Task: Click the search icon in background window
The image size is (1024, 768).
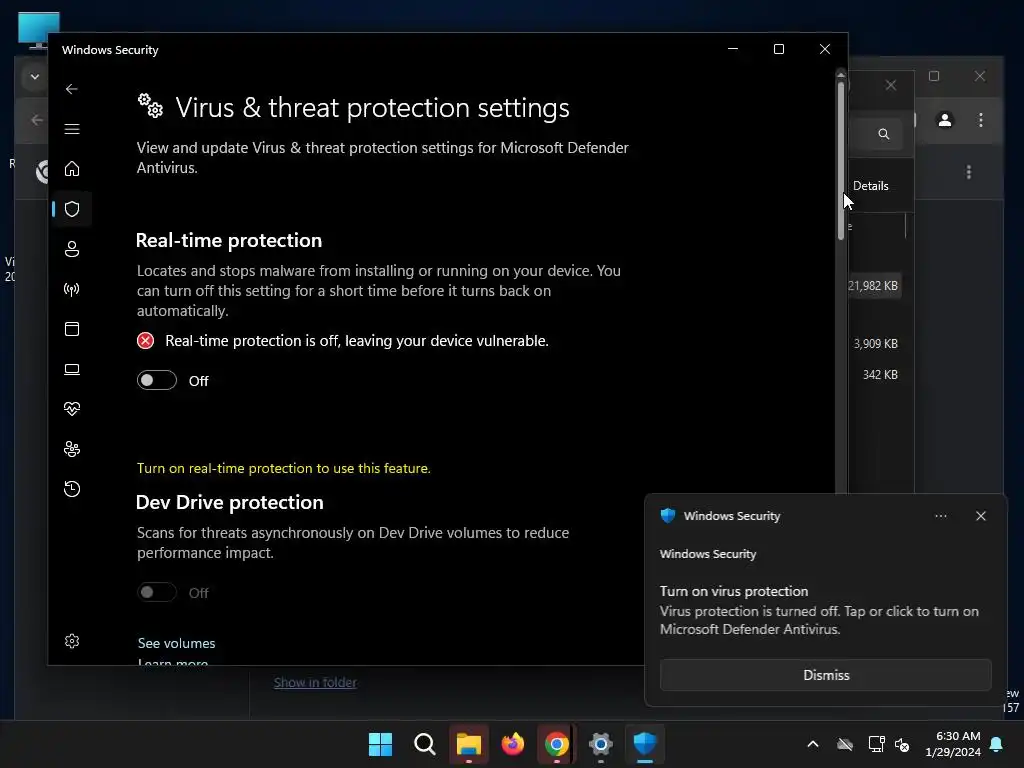Action: tap(884, 134)
